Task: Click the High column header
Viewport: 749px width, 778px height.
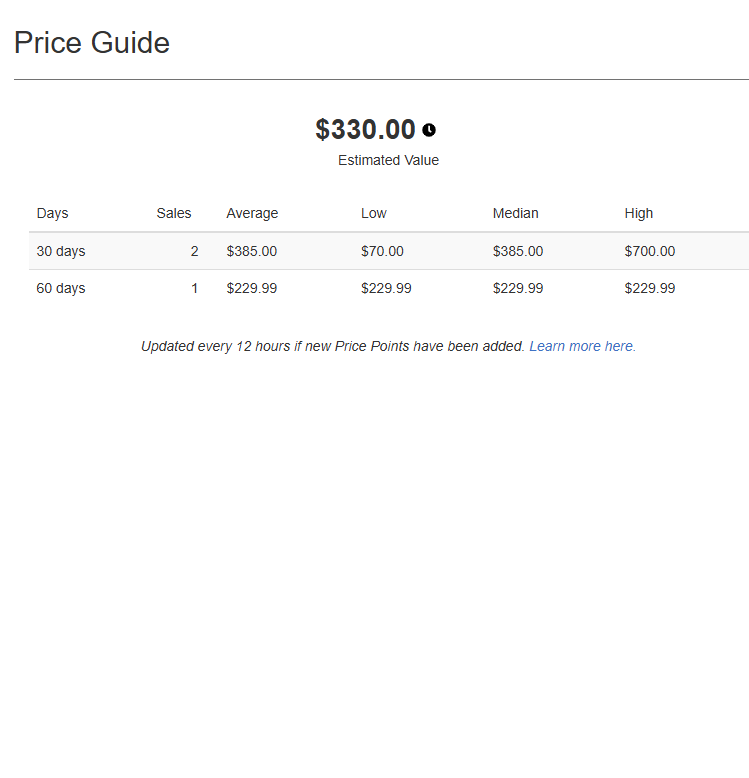Action: pyautogui.click(x=638, y=213)
